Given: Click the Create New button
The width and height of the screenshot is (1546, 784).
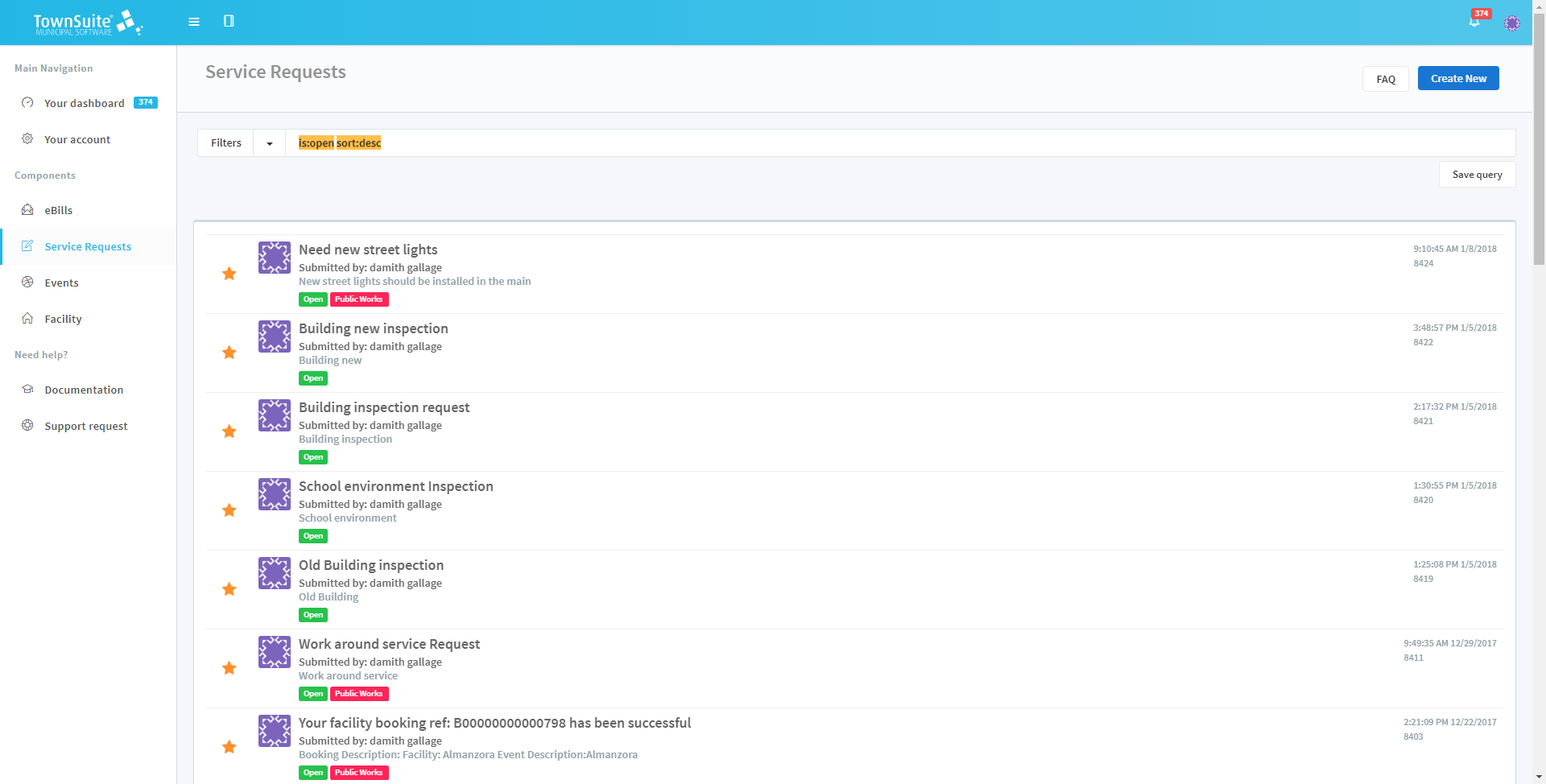Looking at the screenshot, I should [1457, 78].
